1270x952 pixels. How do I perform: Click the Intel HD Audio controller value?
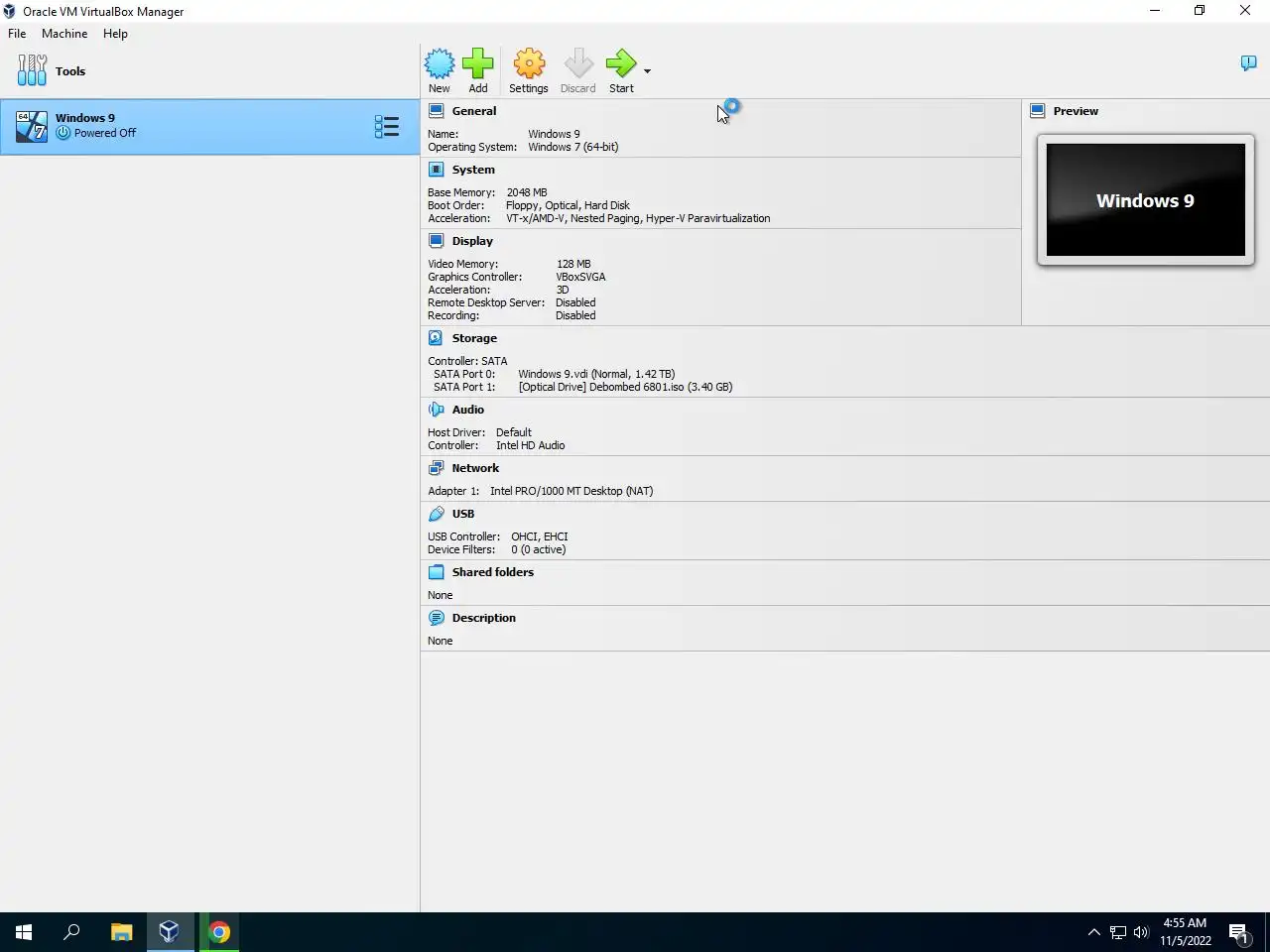click(x=531, y=445)
